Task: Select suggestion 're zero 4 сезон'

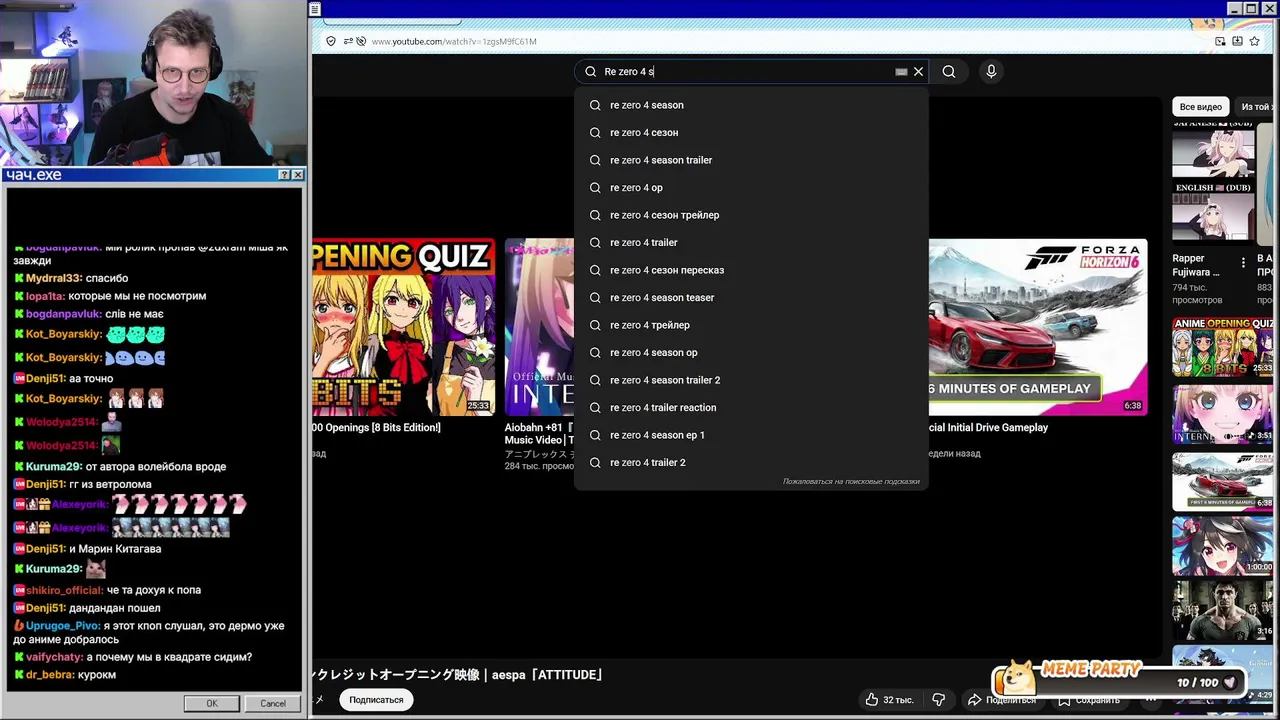Action: click(x=751, y=132)
